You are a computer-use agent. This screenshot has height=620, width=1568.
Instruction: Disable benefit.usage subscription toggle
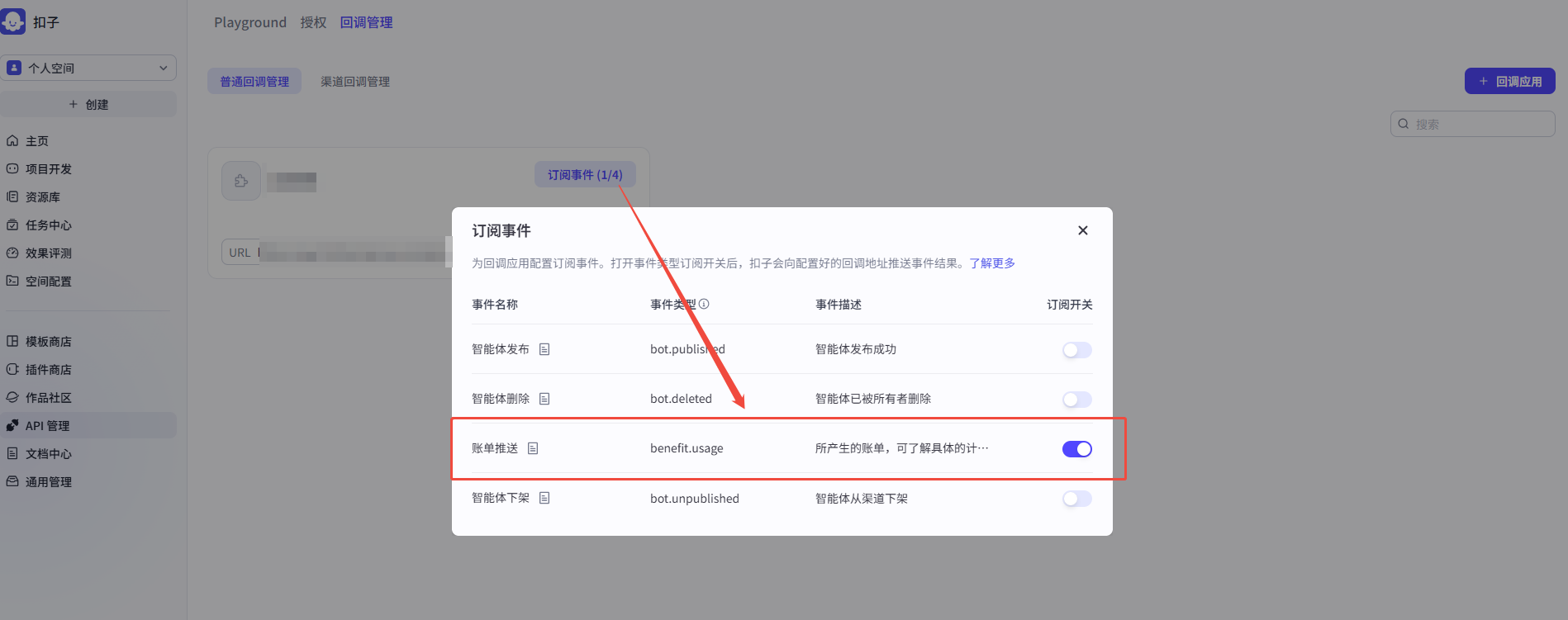coord(1076,449)
